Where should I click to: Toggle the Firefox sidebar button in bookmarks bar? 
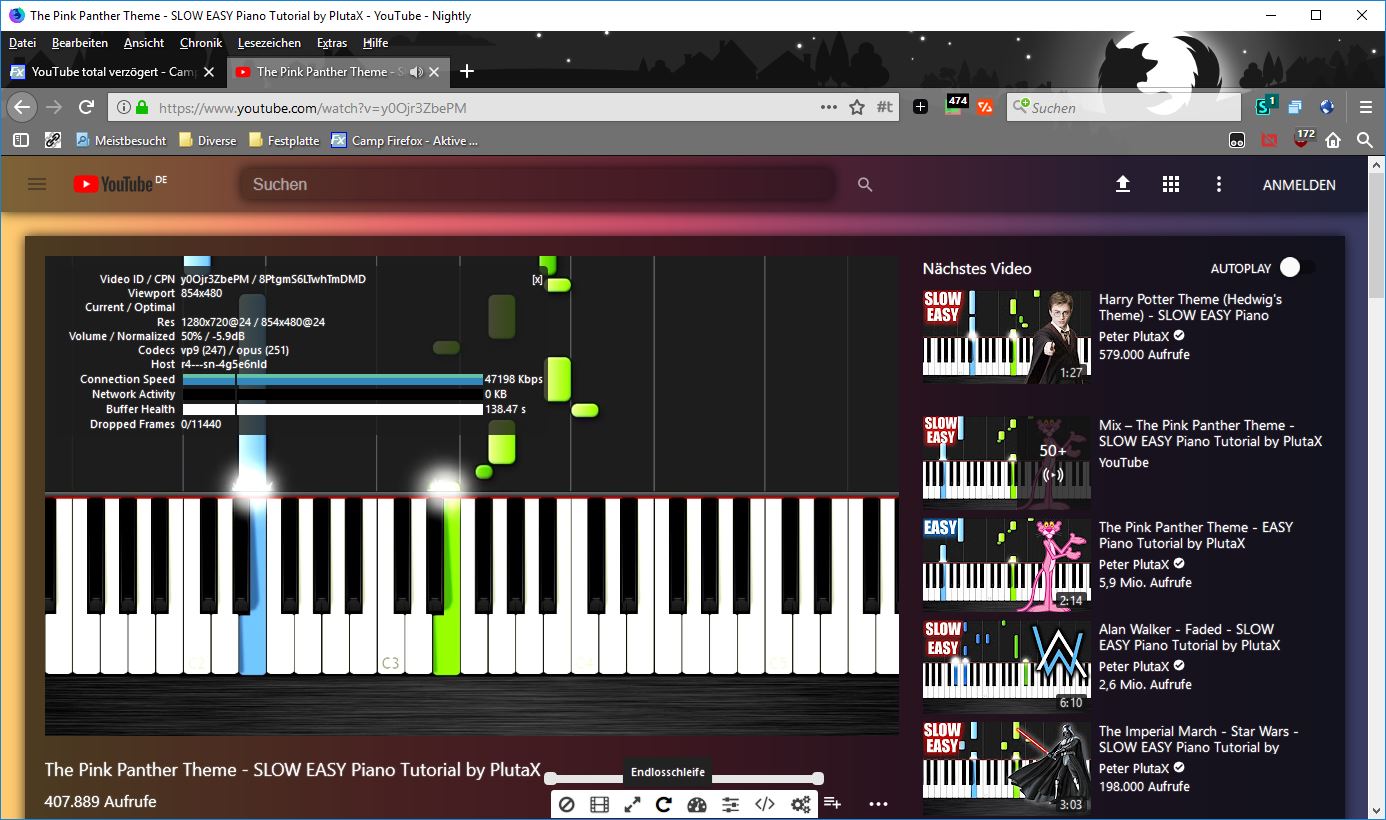(x=21, y=141)
